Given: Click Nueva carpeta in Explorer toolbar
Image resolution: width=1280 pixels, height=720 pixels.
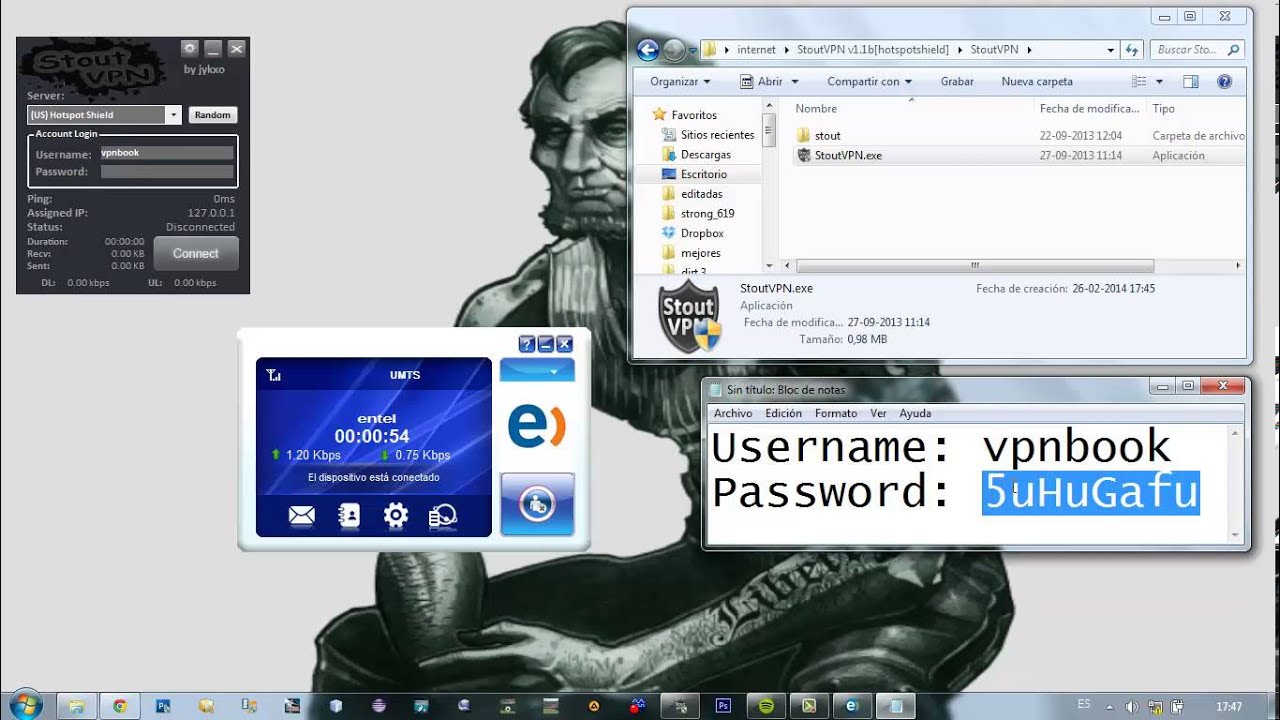Looking at the screenshot, I should click(1037, 81).
